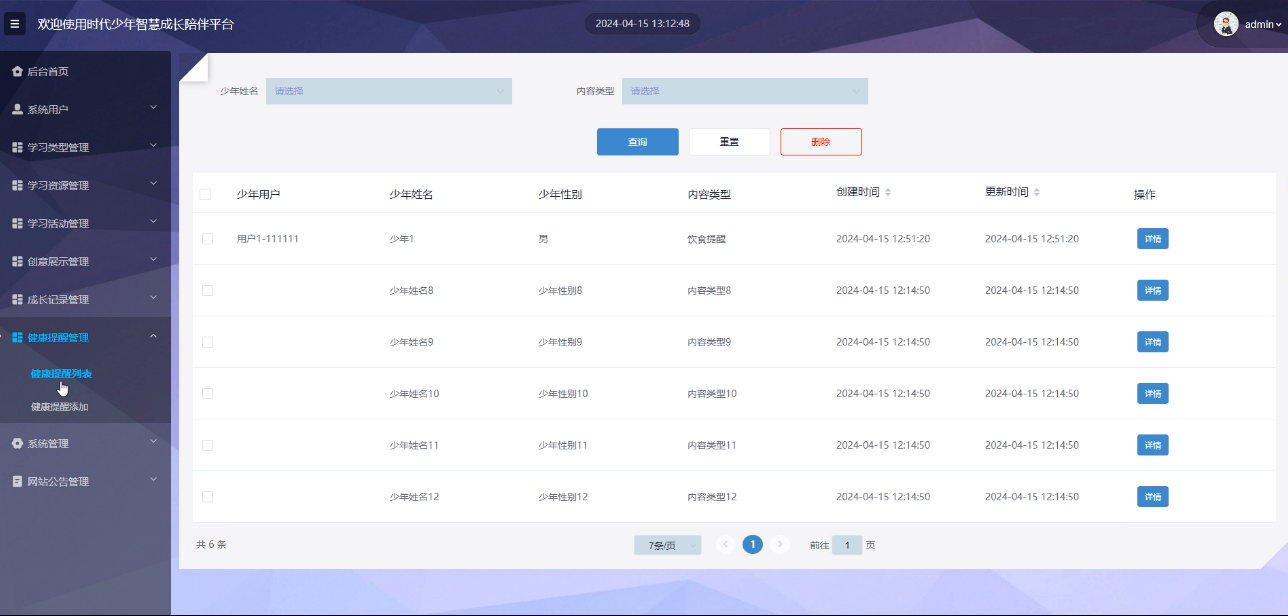Click the 前往 page number input

[x=847, y=545]
